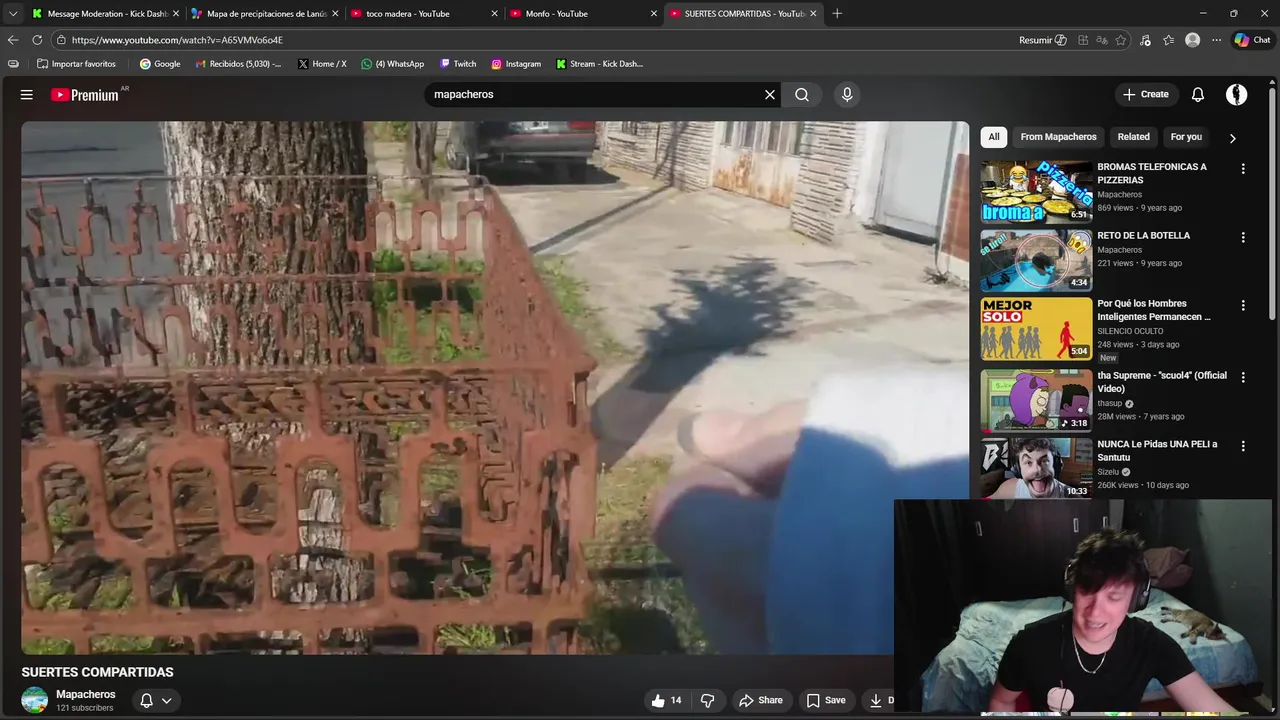Open the Instagram bookmark
The width and height of the screenshot is (1280, 720).
coord(516,64)
